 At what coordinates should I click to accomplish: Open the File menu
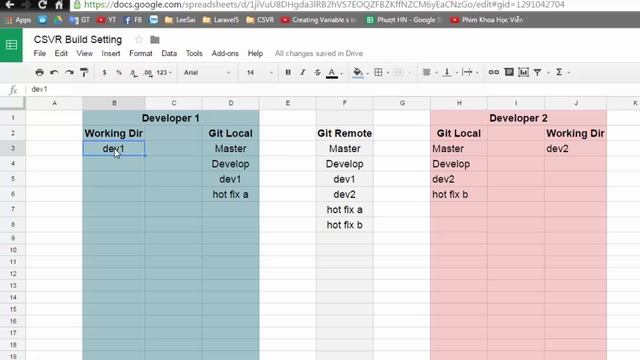pyautogui.click(x=40, y=53)
